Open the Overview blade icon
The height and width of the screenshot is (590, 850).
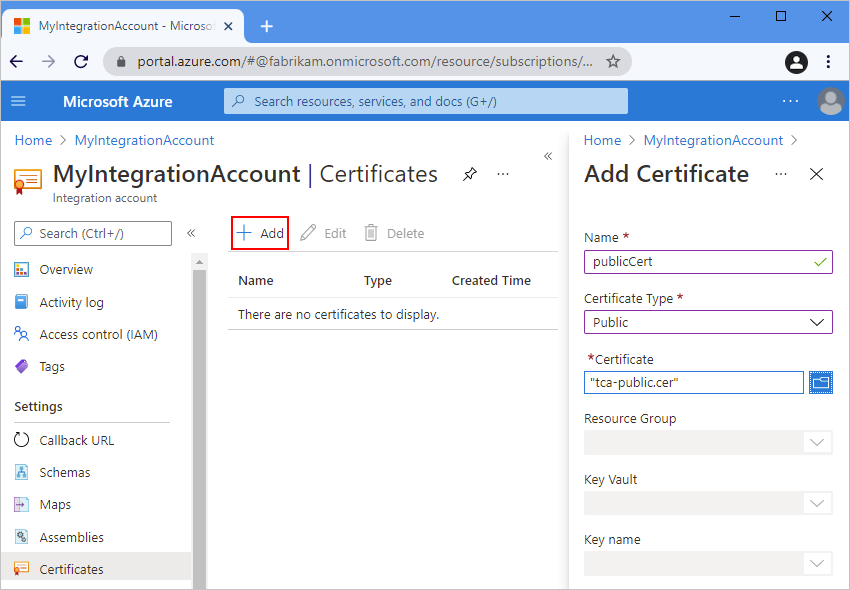[x=22, y=269]
